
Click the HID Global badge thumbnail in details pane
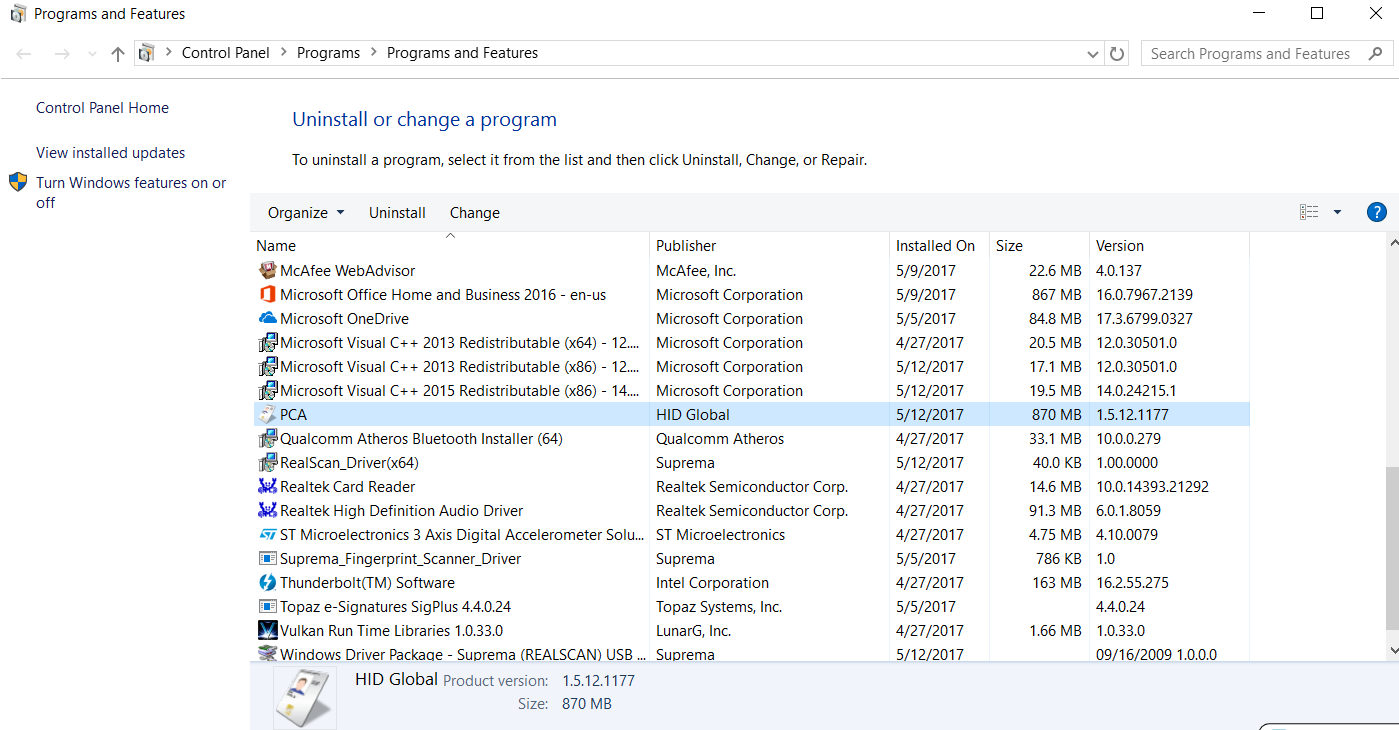304,697
